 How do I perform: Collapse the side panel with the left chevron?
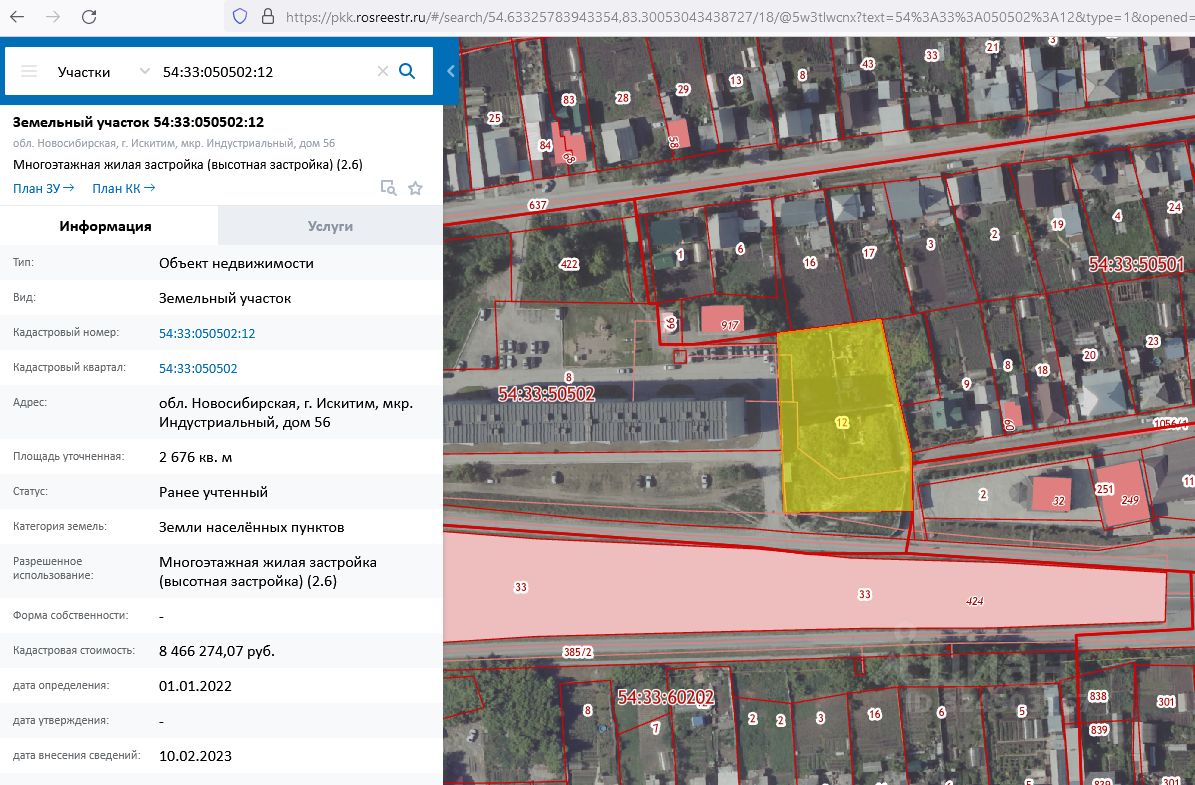pyautogui.click(x=450, y=71)
